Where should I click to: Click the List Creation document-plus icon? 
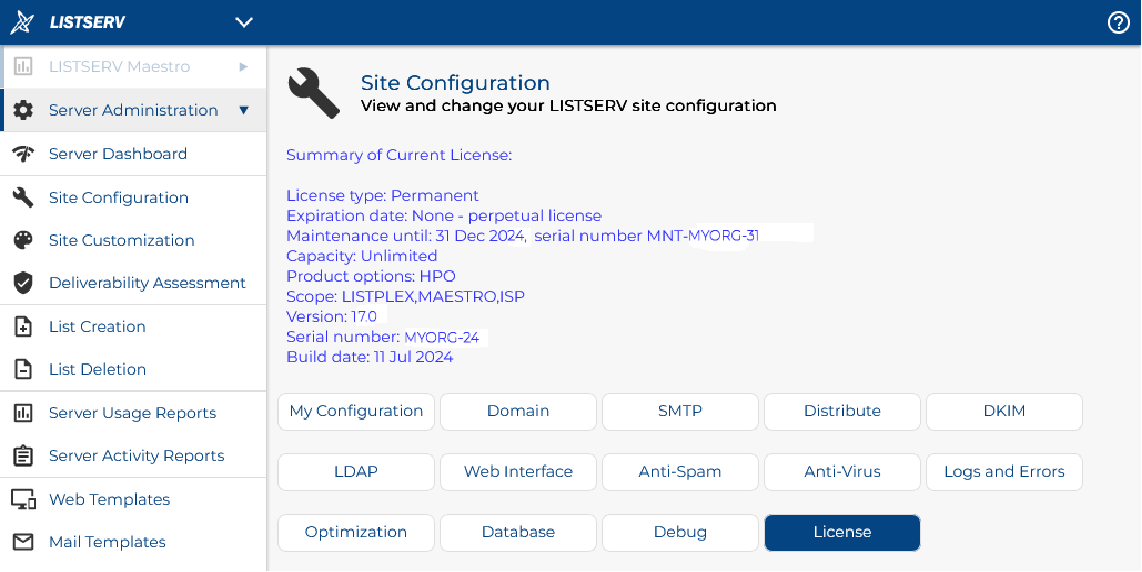point(23,326)
